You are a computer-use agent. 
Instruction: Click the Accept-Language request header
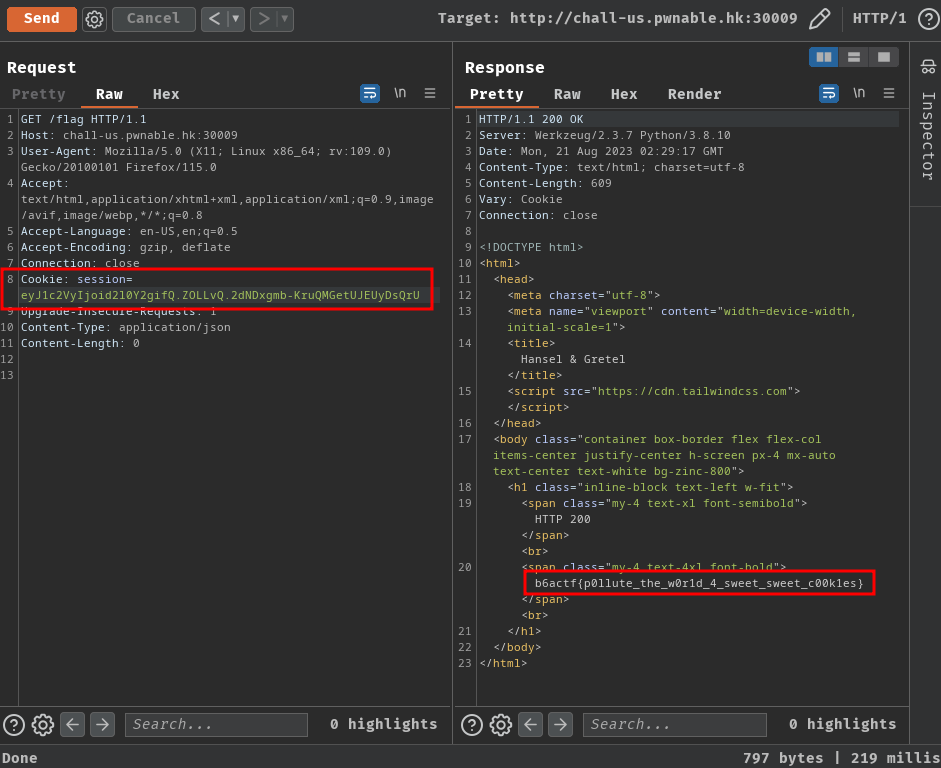point(129,231)
